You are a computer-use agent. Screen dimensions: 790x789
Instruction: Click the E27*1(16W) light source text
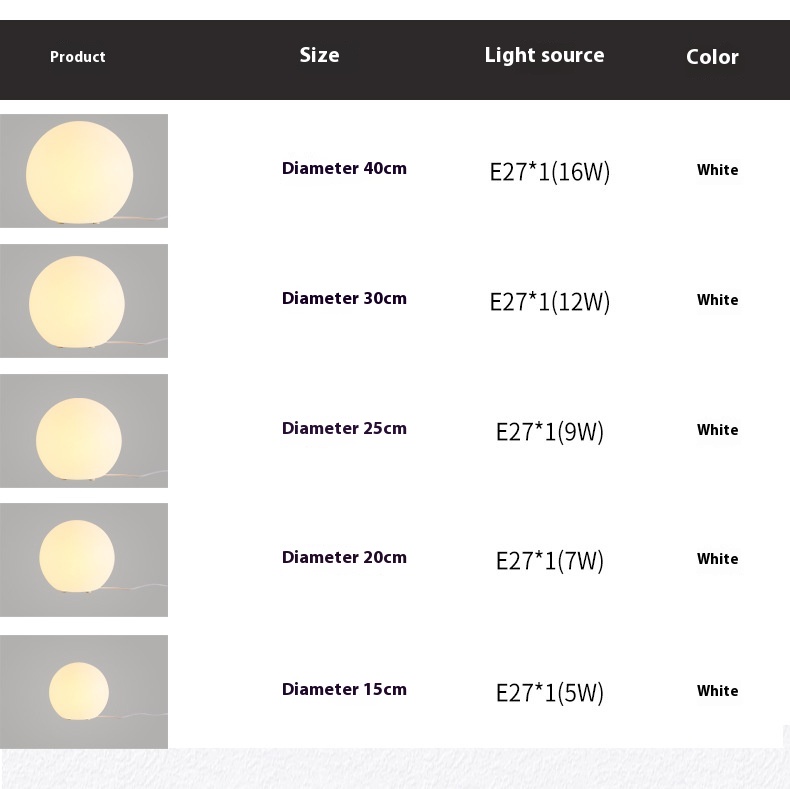[x=549, y=172]
